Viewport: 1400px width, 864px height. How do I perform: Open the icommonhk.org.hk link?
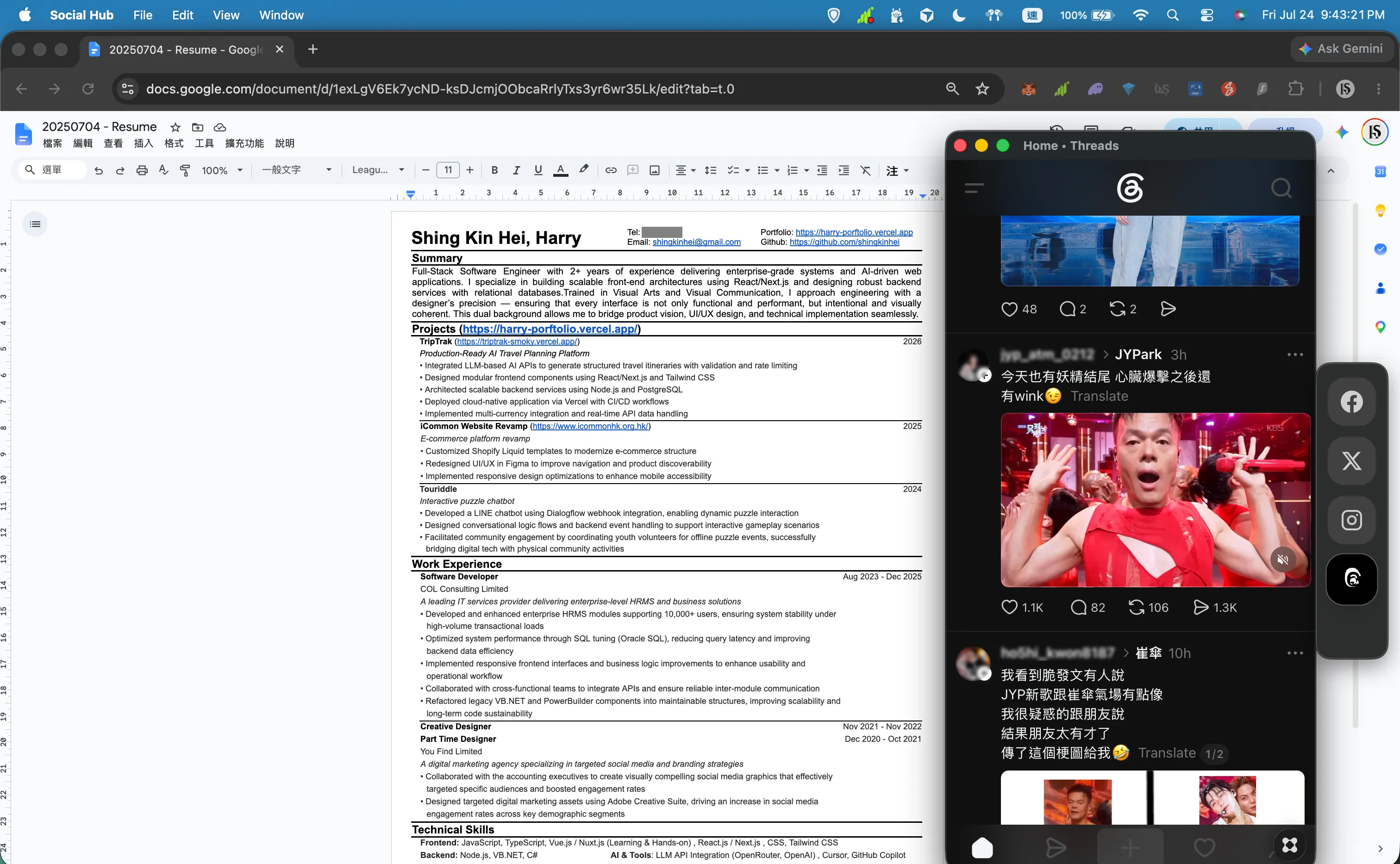pyautogui.click(x=590, y=426)
